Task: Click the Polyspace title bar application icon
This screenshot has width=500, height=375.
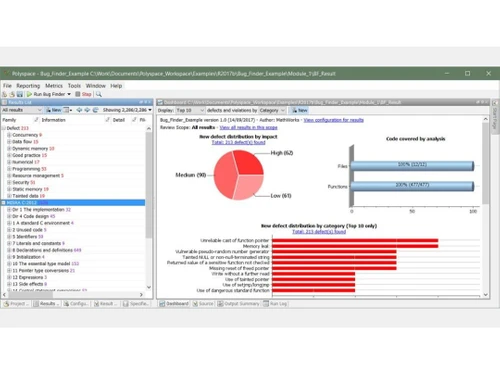Action: coord(6,73)
